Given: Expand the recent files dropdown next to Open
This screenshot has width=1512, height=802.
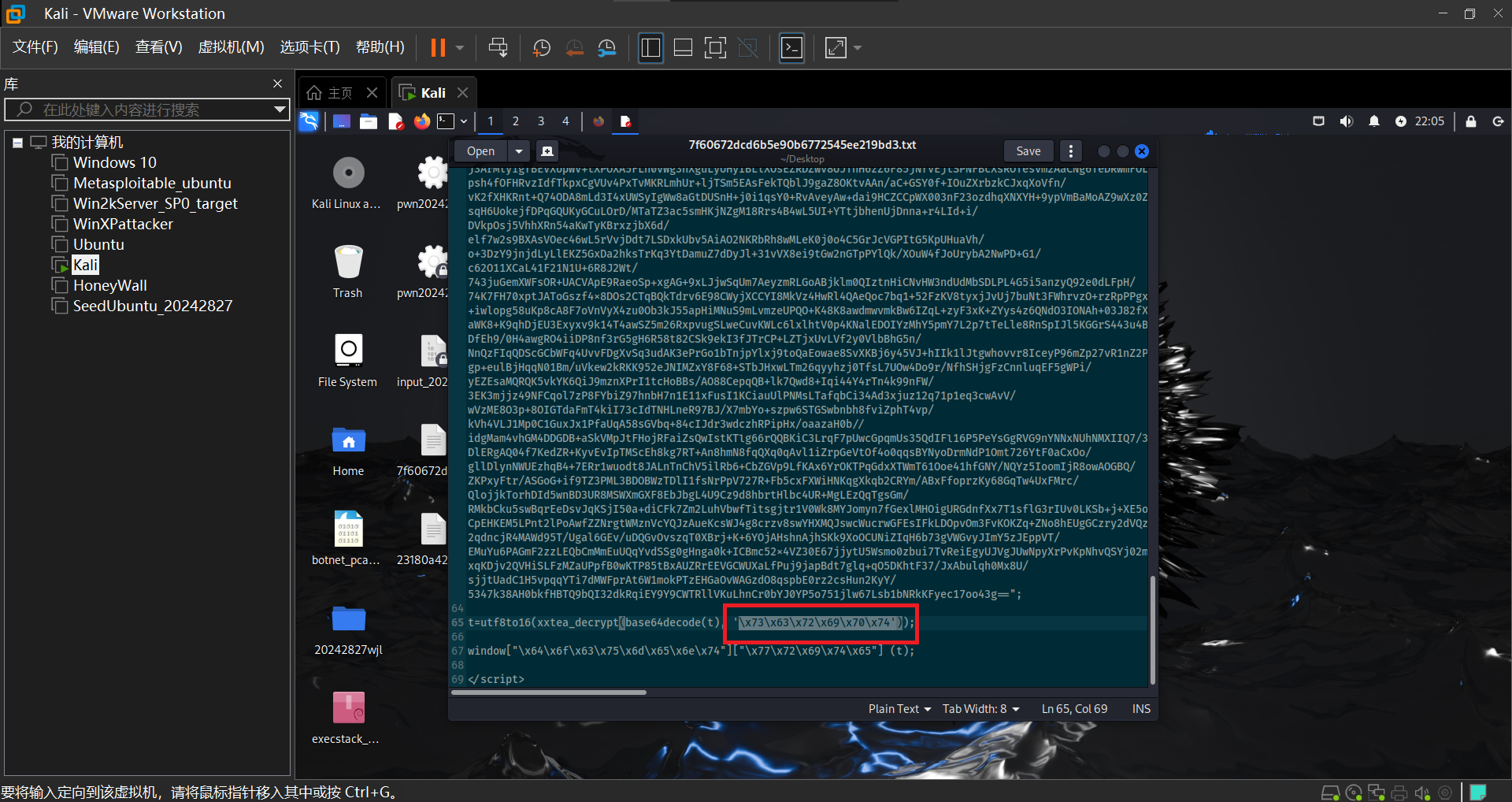Looking at the screenshot, I should pos(518,151).
